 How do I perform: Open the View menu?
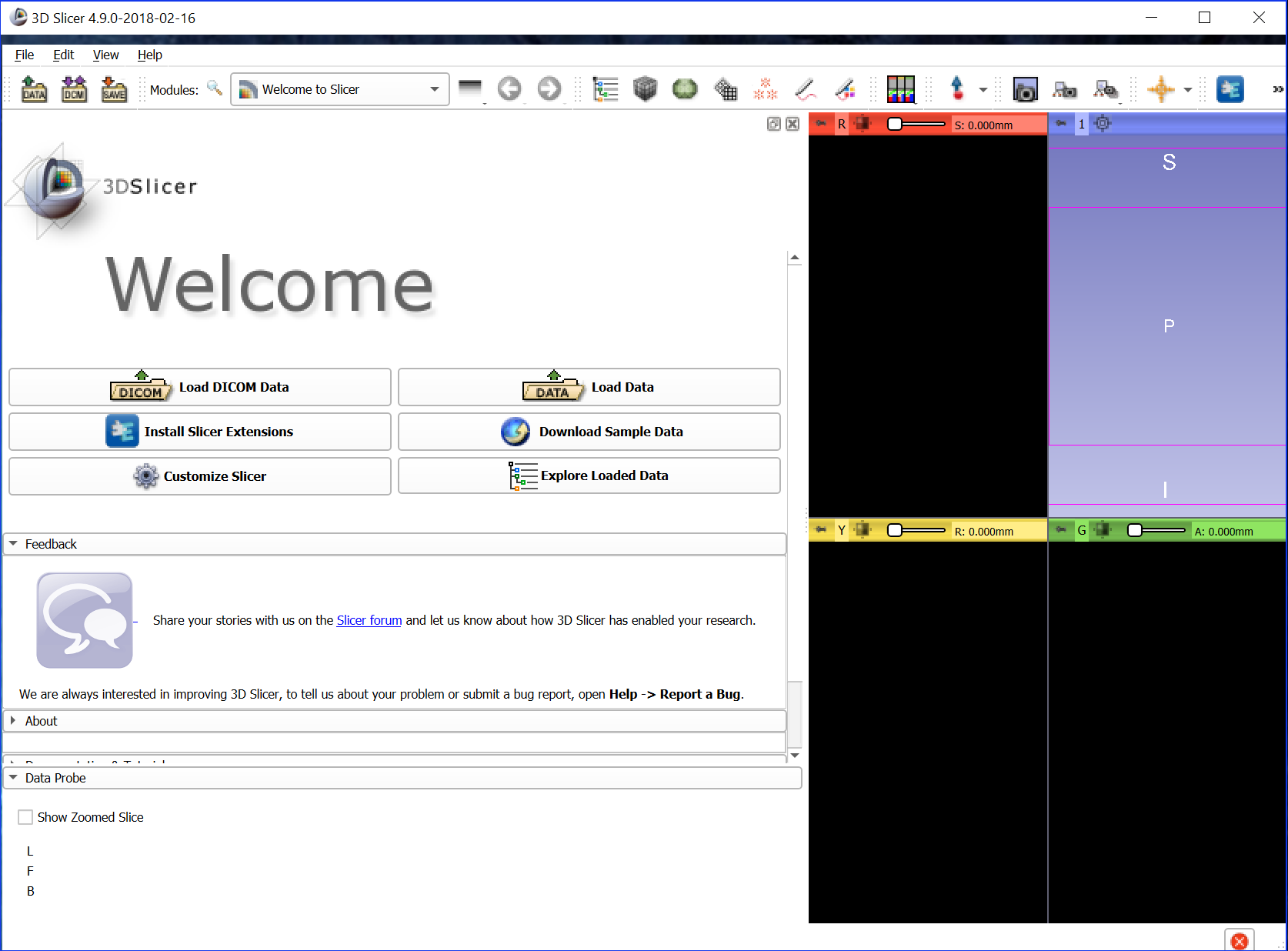pyautogui.click(x=105, y=55)
